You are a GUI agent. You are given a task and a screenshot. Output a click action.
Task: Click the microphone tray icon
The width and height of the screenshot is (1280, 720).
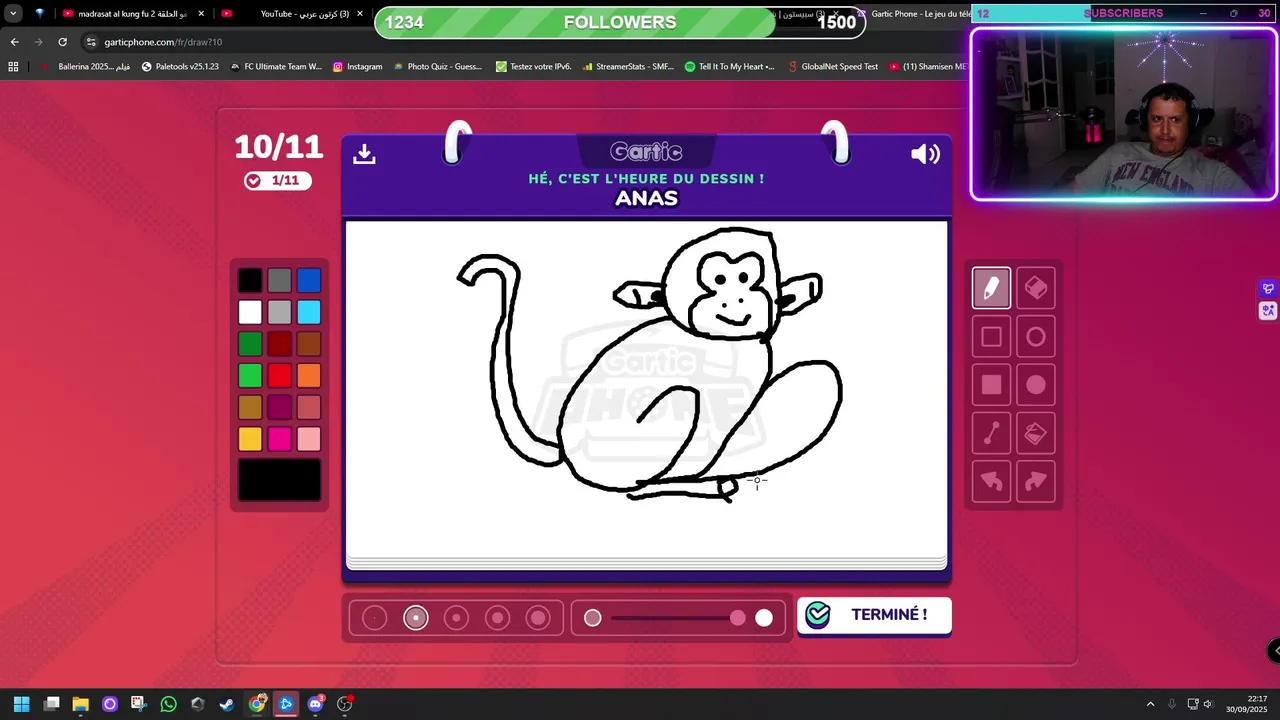[1172, 704]
